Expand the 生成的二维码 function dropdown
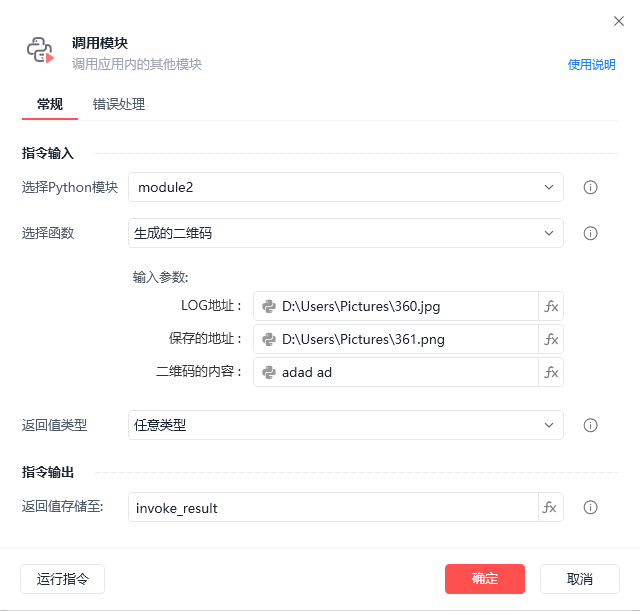Image resolution: width=640 pixels, height=611 pixels. (x=346, y=233)
